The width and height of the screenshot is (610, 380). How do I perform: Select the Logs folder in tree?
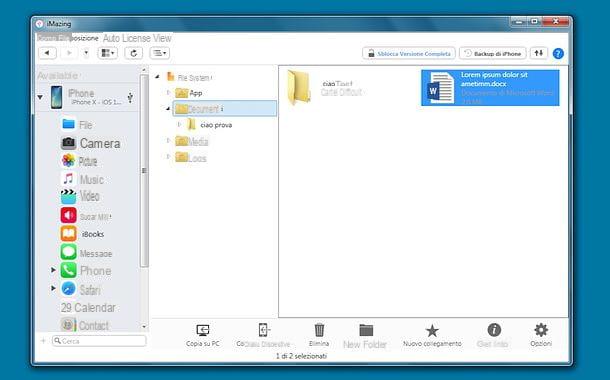191,158
